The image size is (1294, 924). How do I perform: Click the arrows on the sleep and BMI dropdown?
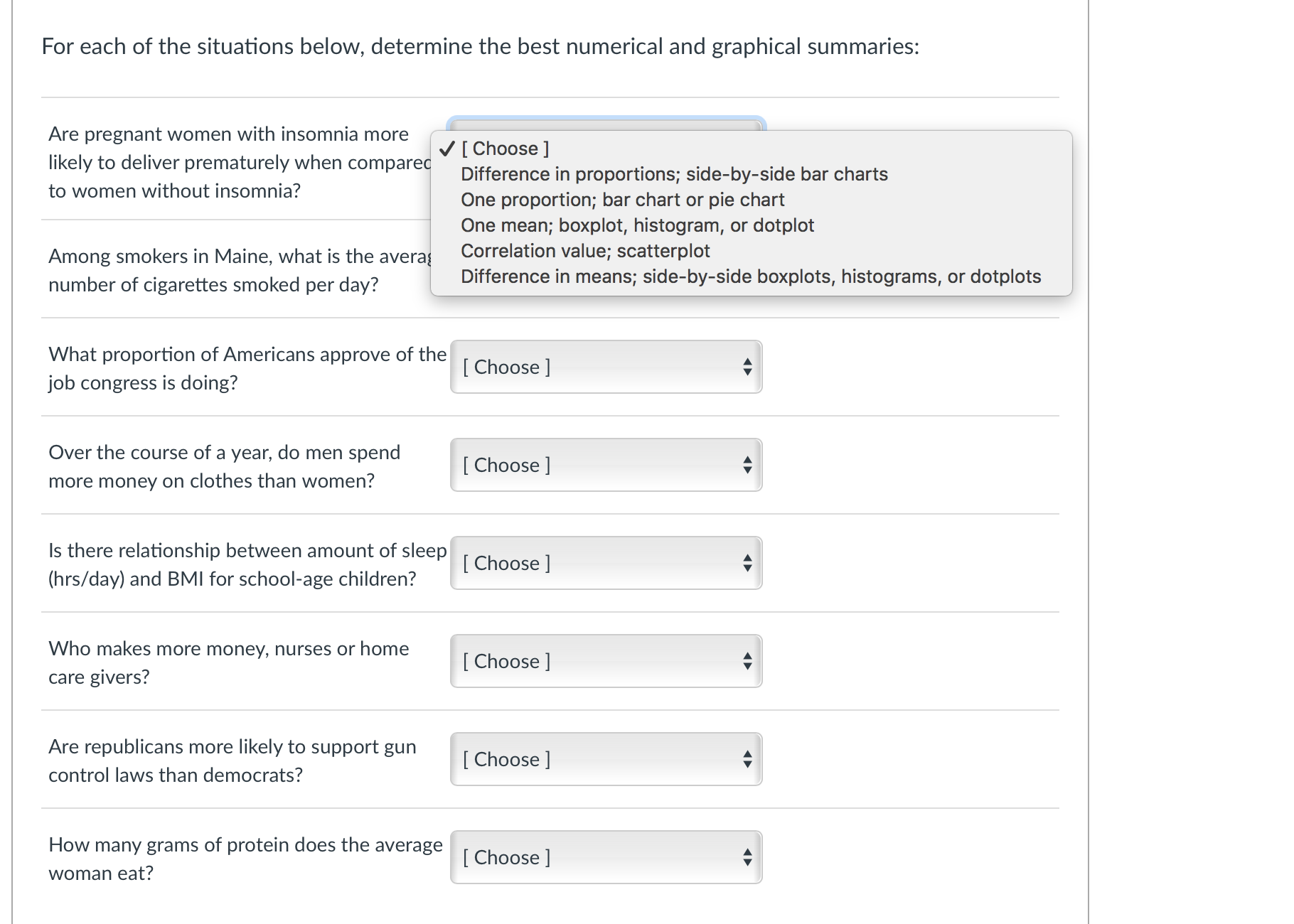pyautogui.click(x=747, y=563)
